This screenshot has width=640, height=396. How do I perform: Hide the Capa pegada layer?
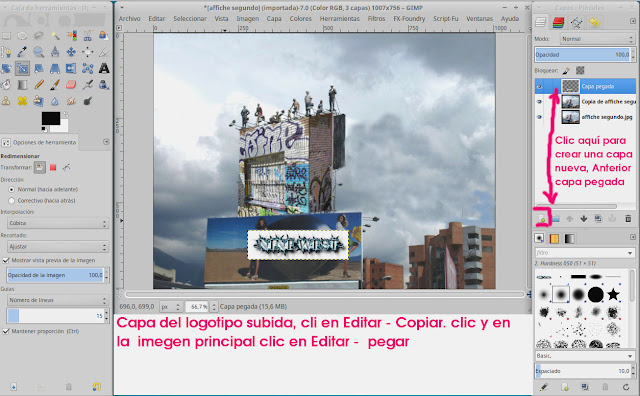540,87
